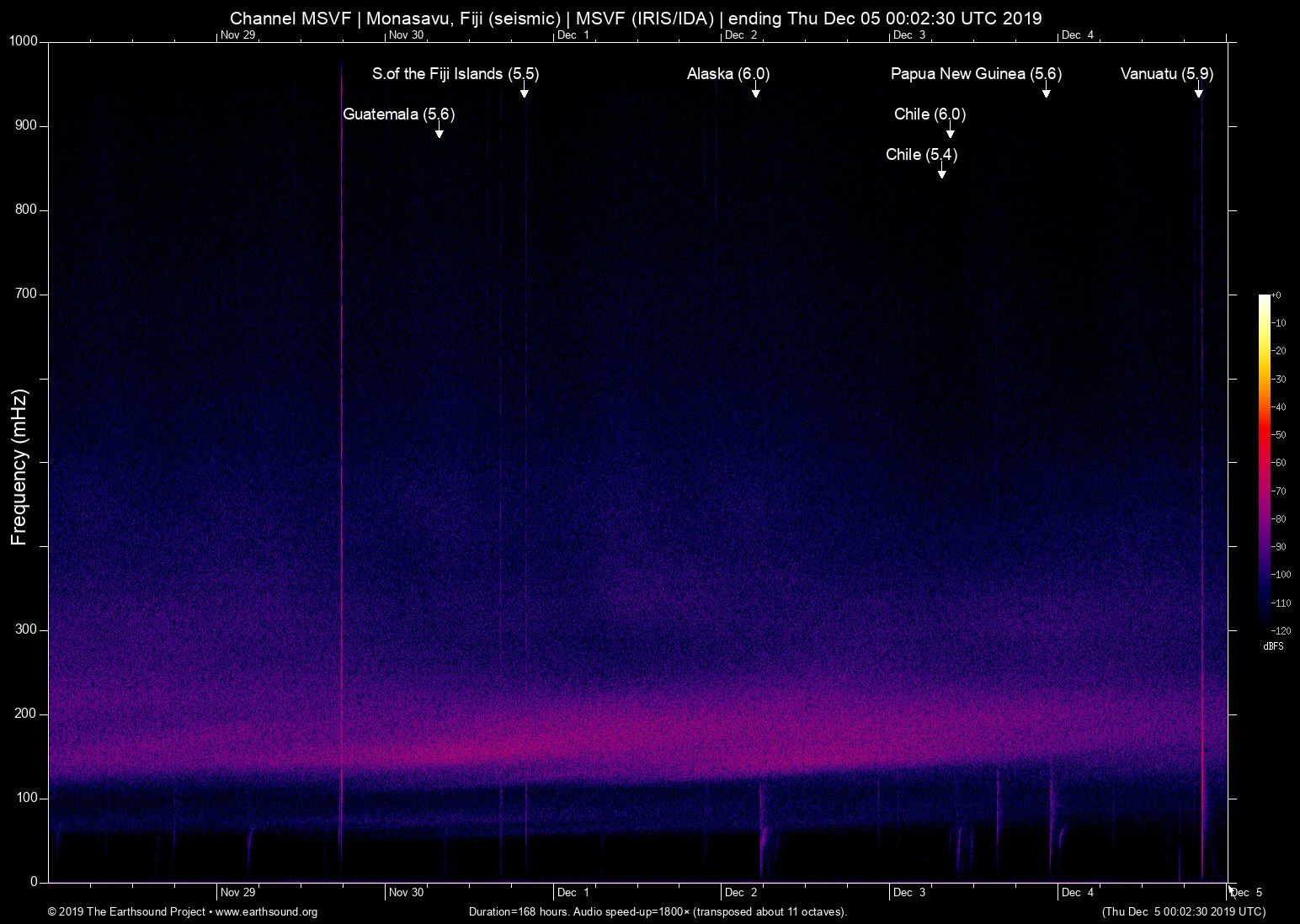Click the Chile (6.0) event label
The image size is (1300, 924).
[930, 114]
